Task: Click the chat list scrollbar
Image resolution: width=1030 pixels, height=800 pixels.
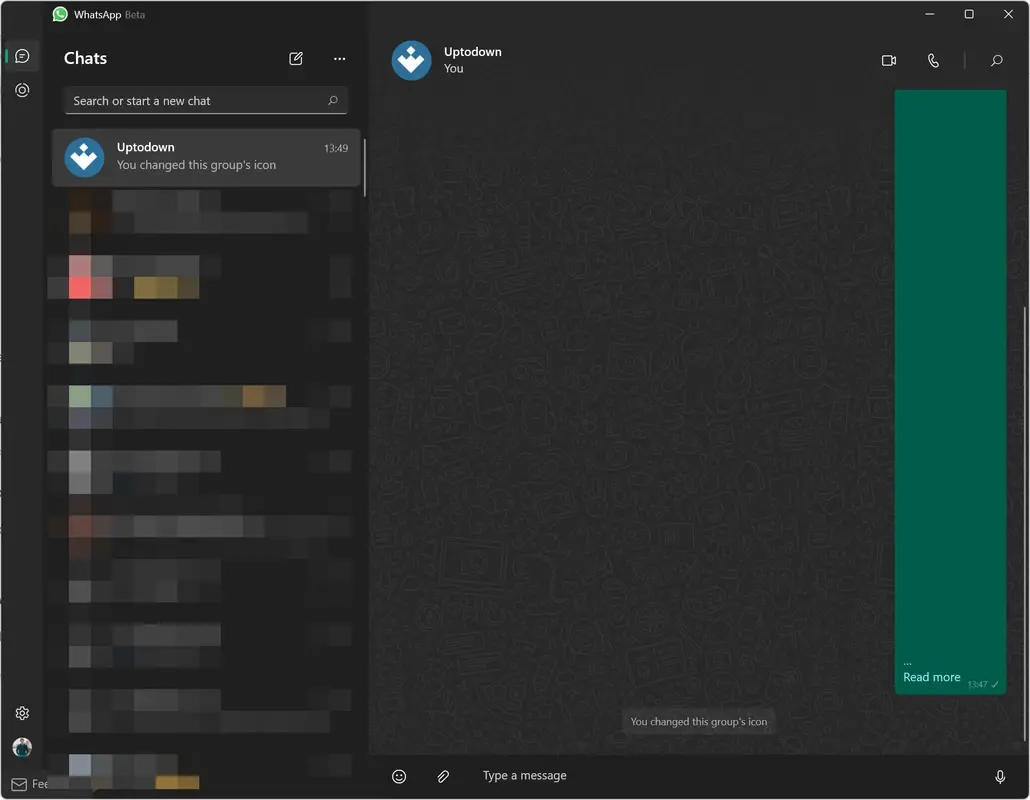Action: pos(364,165)
